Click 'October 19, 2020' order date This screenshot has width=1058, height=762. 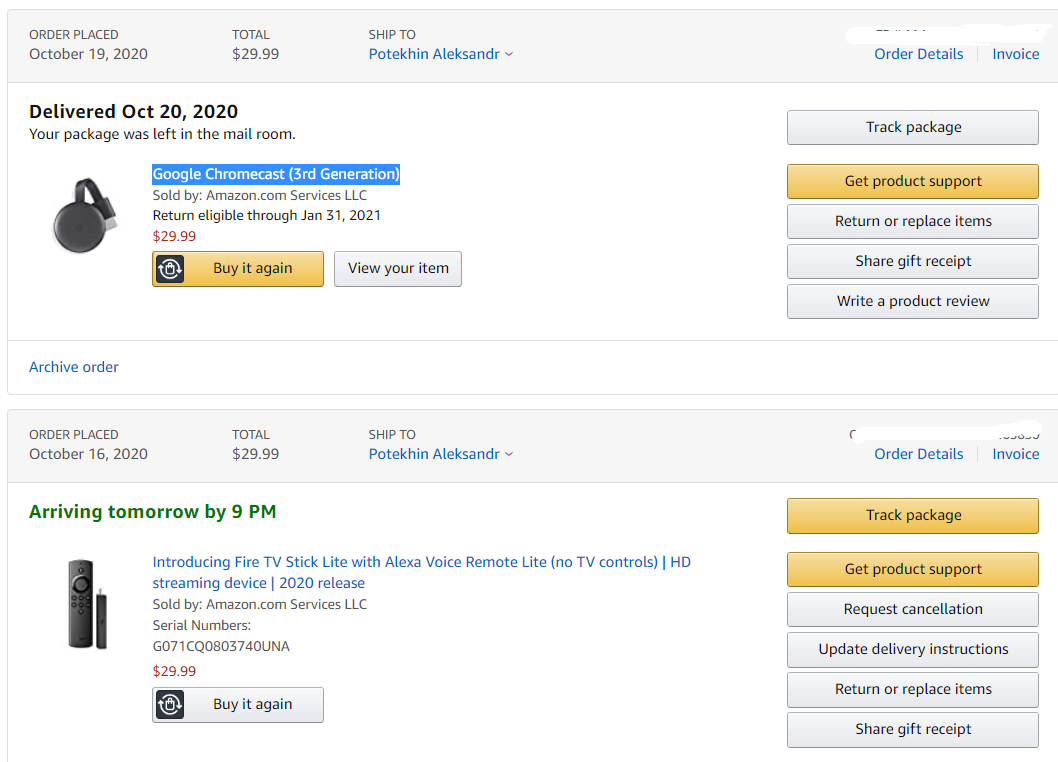(x=88, y=54)
